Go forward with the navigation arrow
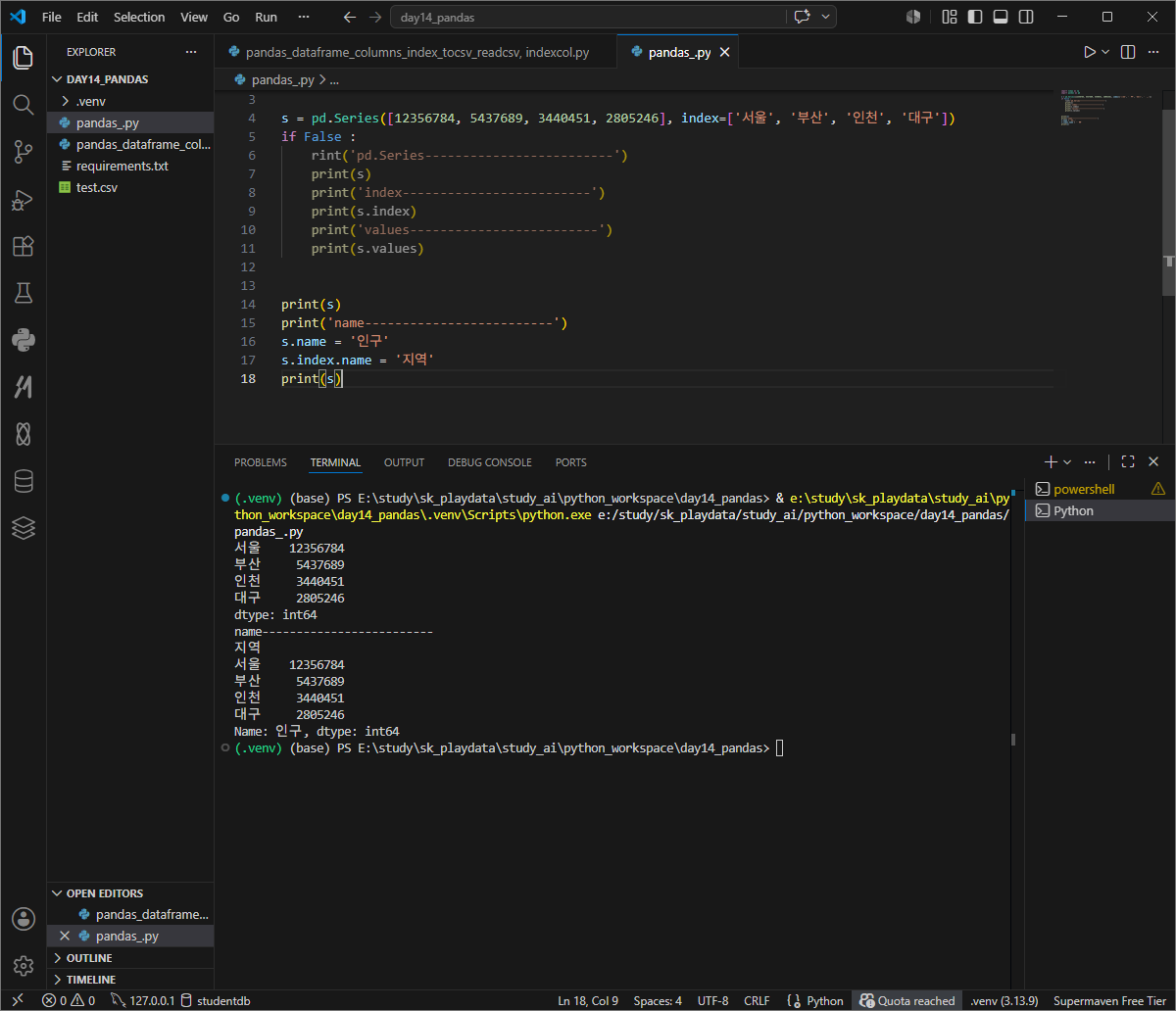The height and width of the screenshot is (1011, 1176). coord(375,18)
